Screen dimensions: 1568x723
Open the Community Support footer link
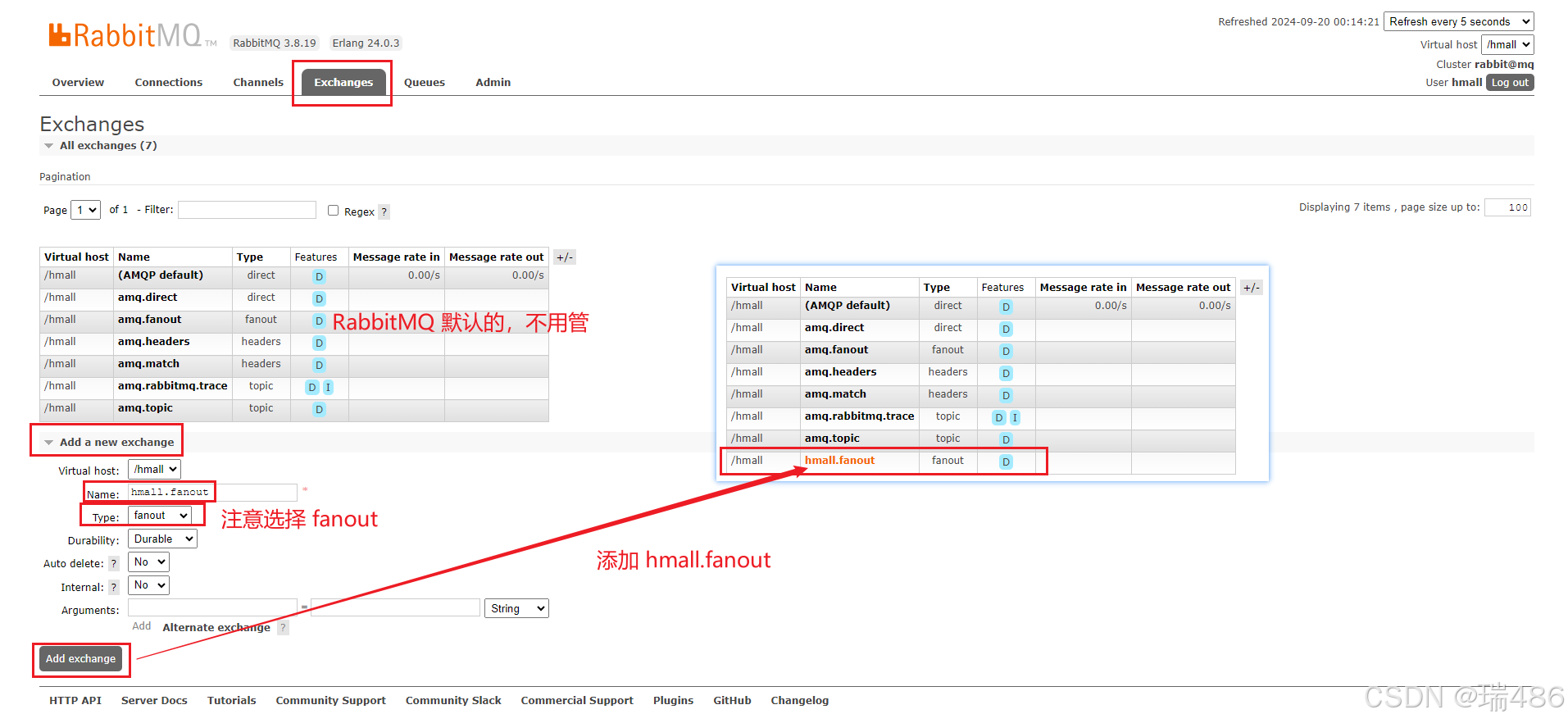(x=331, y=701)
